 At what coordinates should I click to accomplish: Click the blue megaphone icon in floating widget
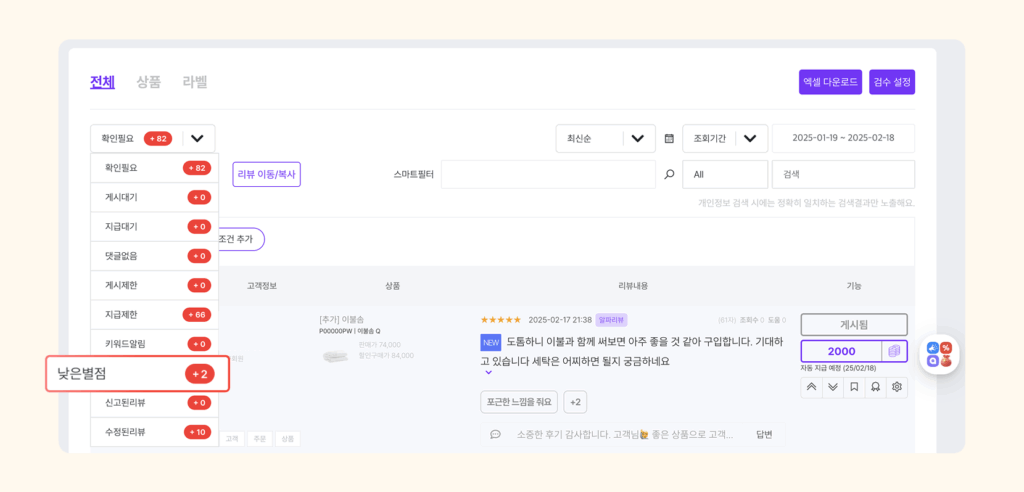pyautogui.click(x=933, y=348)
